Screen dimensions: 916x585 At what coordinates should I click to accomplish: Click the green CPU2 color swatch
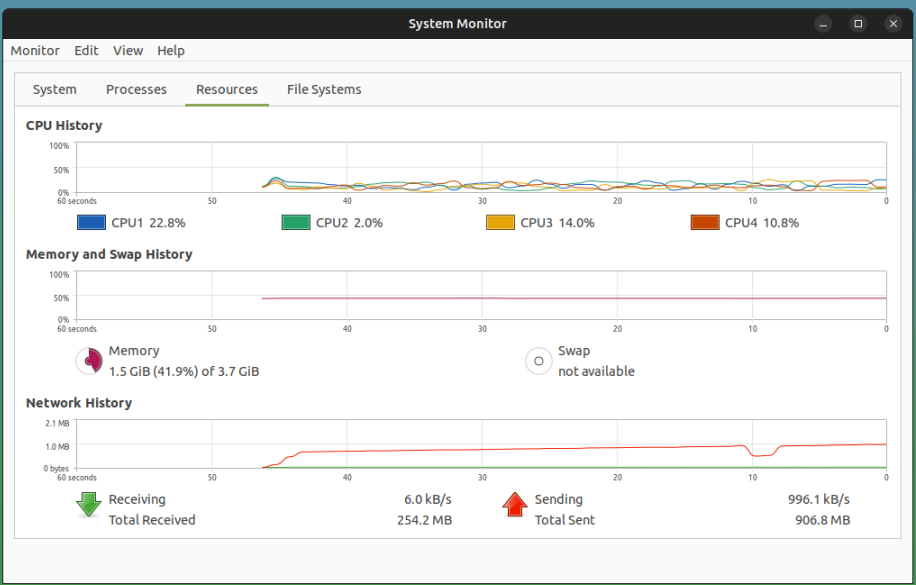pos(296,222)
